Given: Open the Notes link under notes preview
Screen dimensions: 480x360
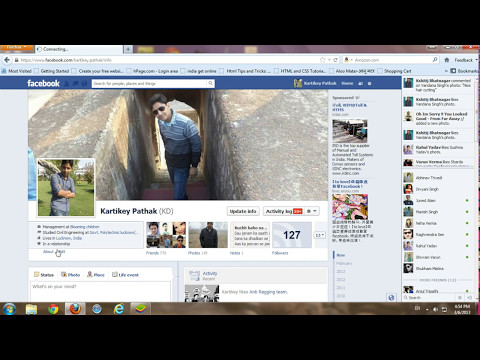Looking at the screenshot, I should click(236, 253).
